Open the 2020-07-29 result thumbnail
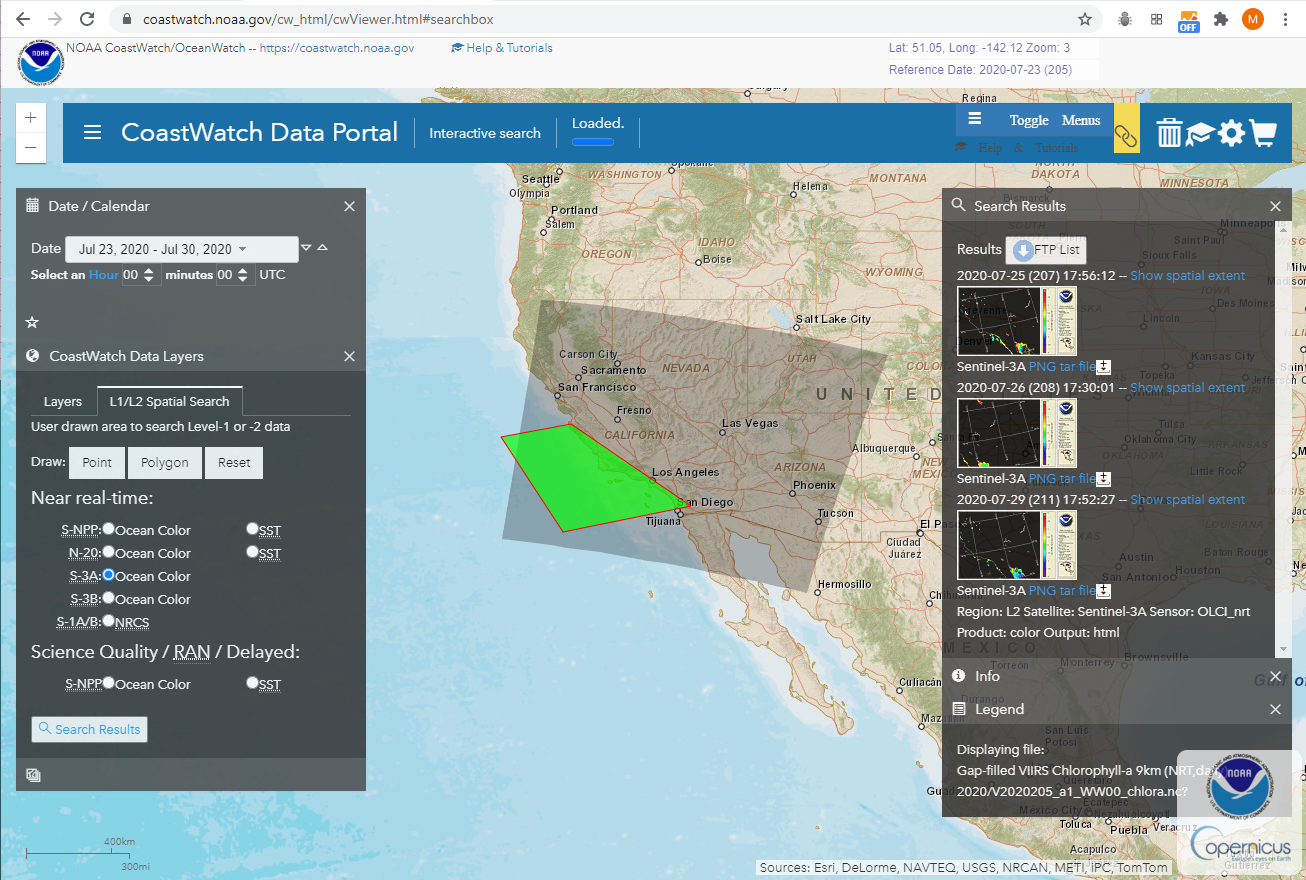Image resolution: width=1306 pixels, height=880 pixels. 1018,545
